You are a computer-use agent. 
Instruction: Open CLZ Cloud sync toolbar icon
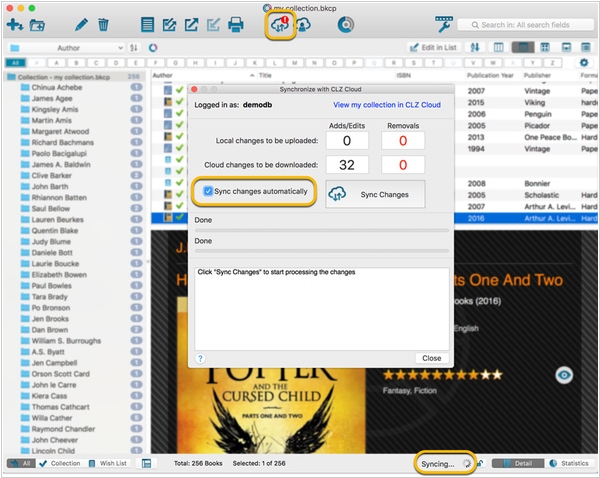(x=278, y=24)
